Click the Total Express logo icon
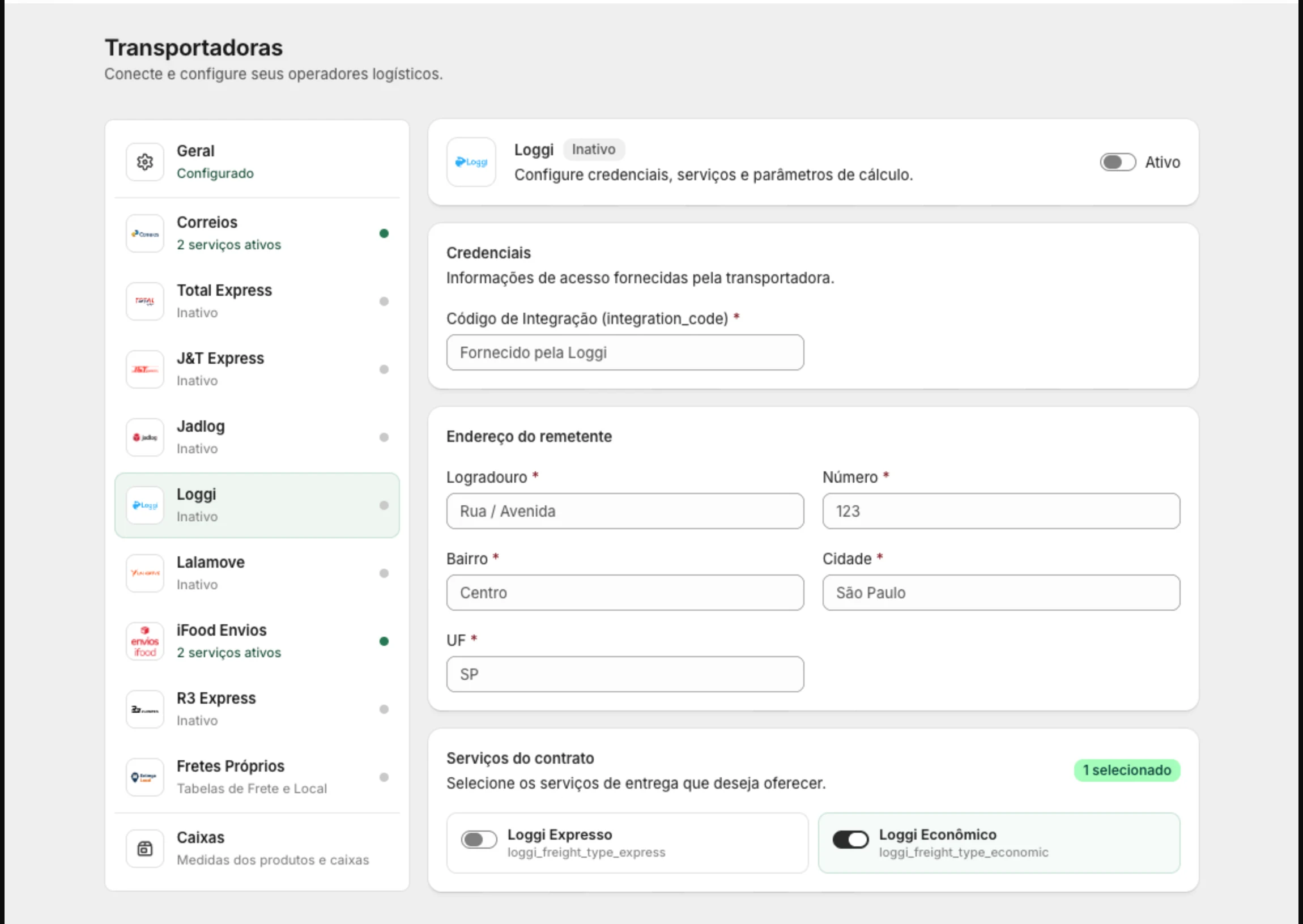 (x=145, y=301)
